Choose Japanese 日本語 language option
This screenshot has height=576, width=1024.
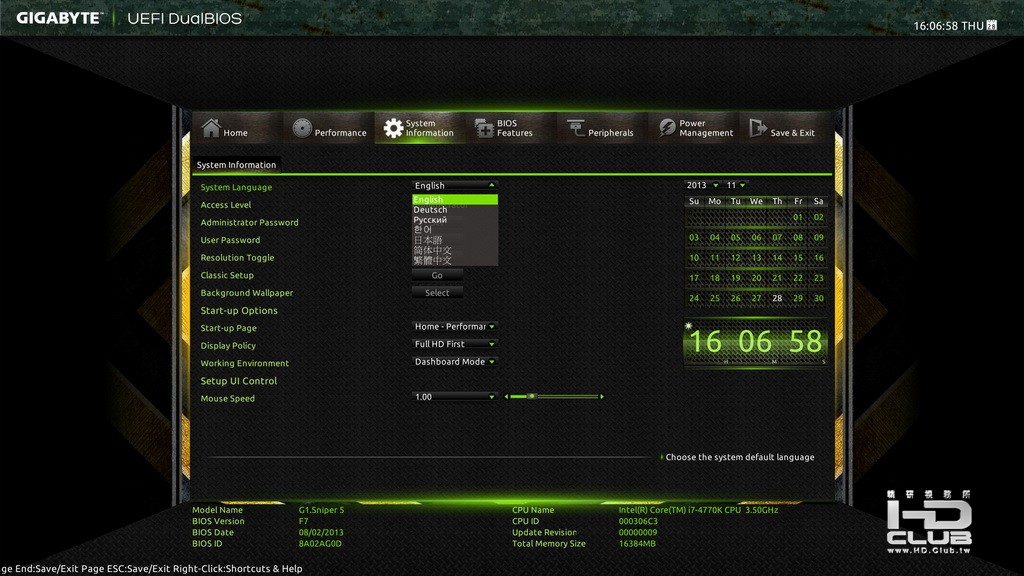click(455, 240)
